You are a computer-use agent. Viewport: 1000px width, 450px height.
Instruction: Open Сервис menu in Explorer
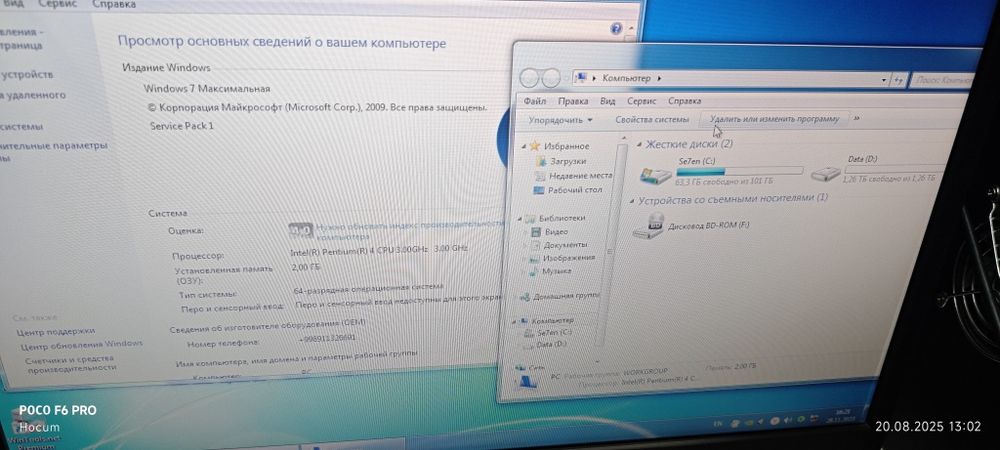pyautogui.click(x=642, y=101)
